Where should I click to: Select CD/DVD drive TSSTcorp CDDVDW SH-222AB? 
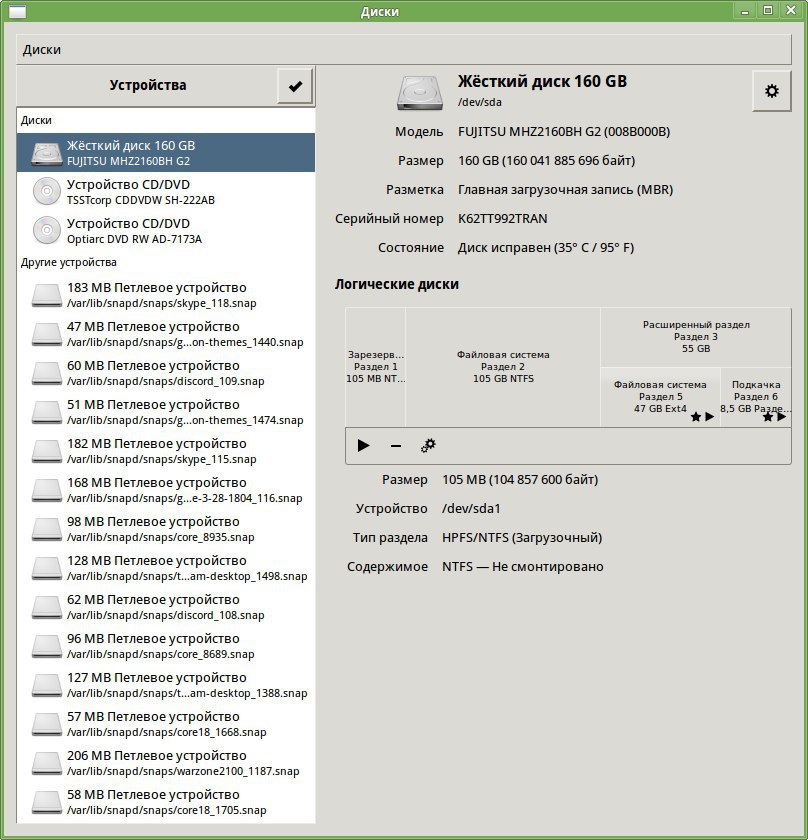166,192
